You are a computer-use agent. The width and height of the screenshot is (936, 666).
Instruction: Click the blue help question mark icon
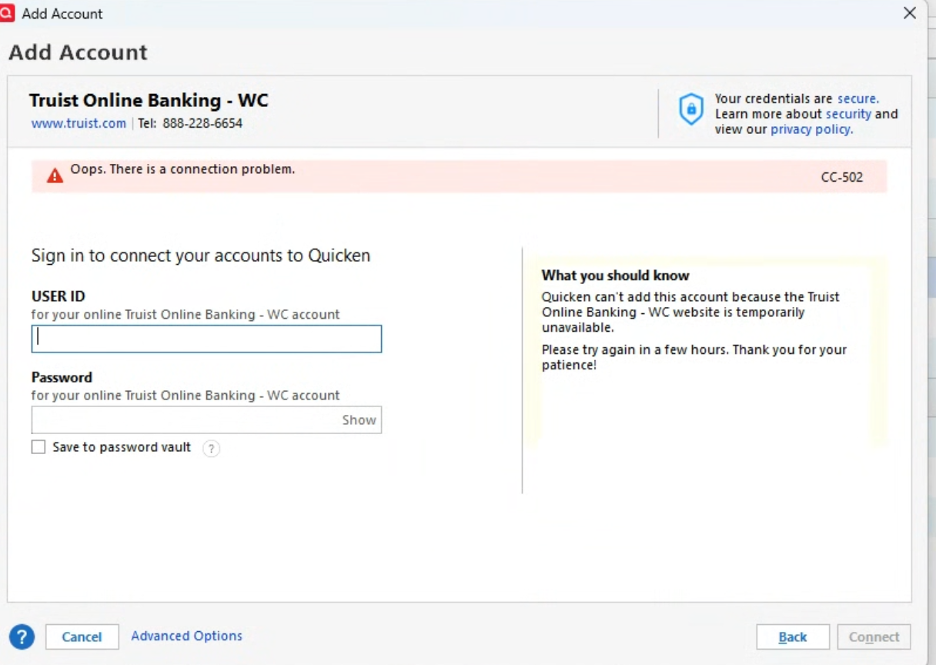coord(22,637)
